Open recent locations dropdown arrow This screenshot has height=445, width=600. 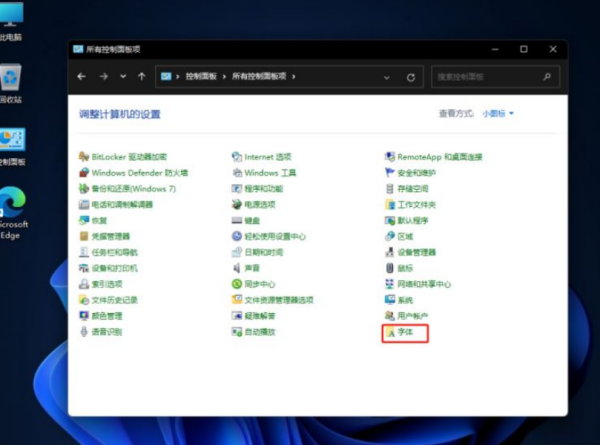pyautogui.click(x=123, y=76)
